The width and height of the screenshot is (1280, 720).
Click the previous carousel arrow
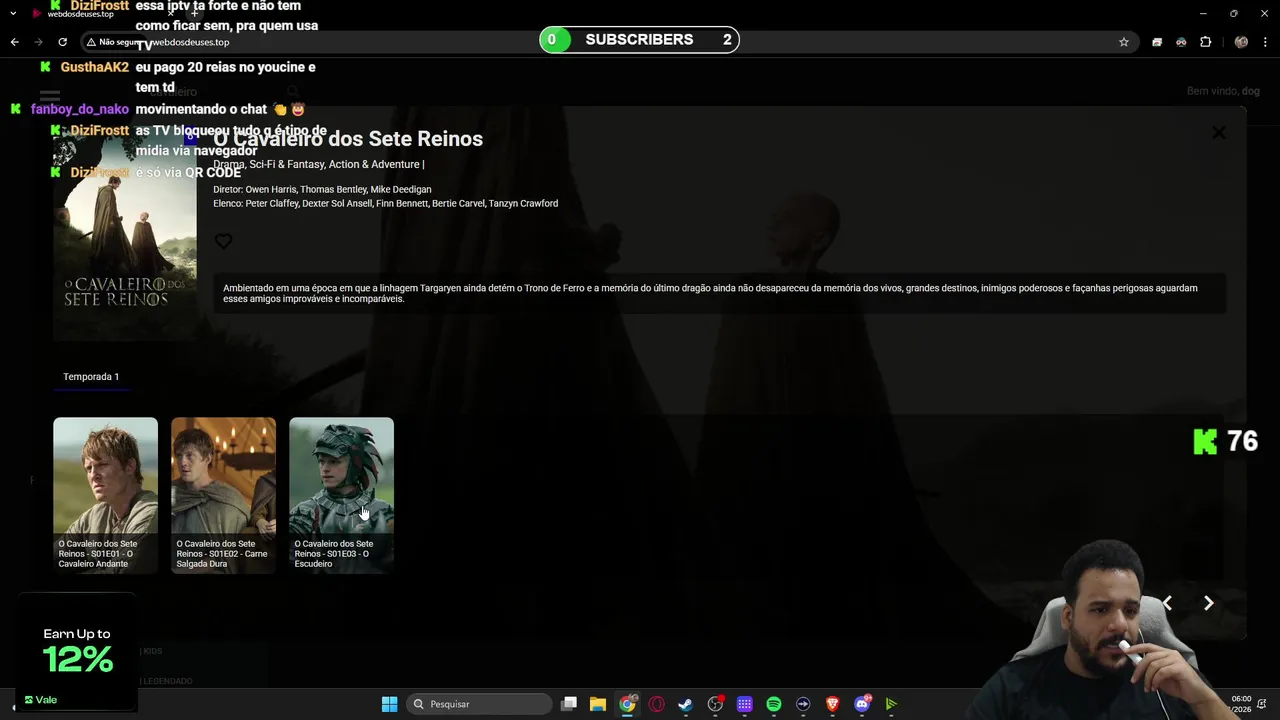1167,603
